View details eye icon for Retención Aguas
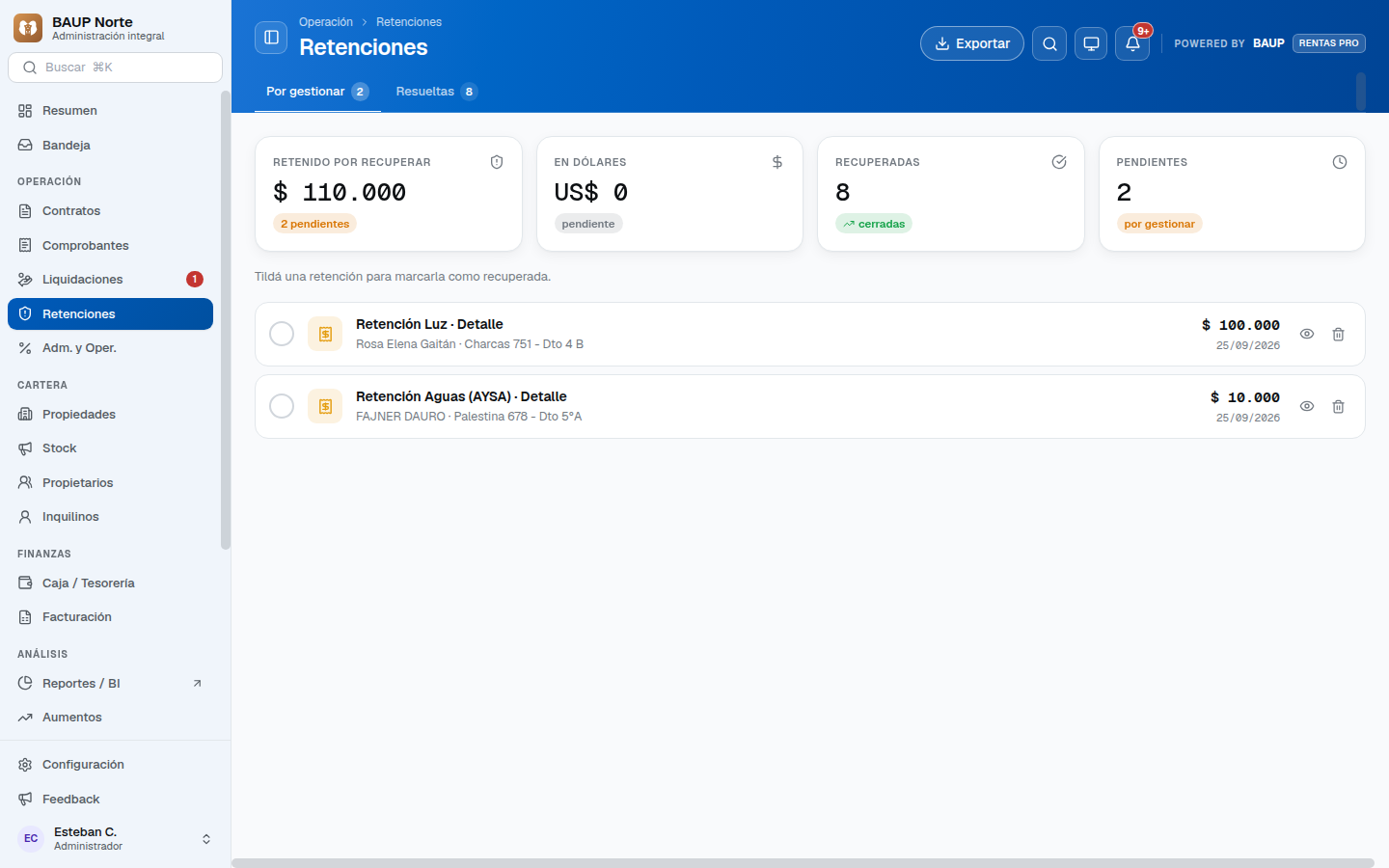 1306,406
